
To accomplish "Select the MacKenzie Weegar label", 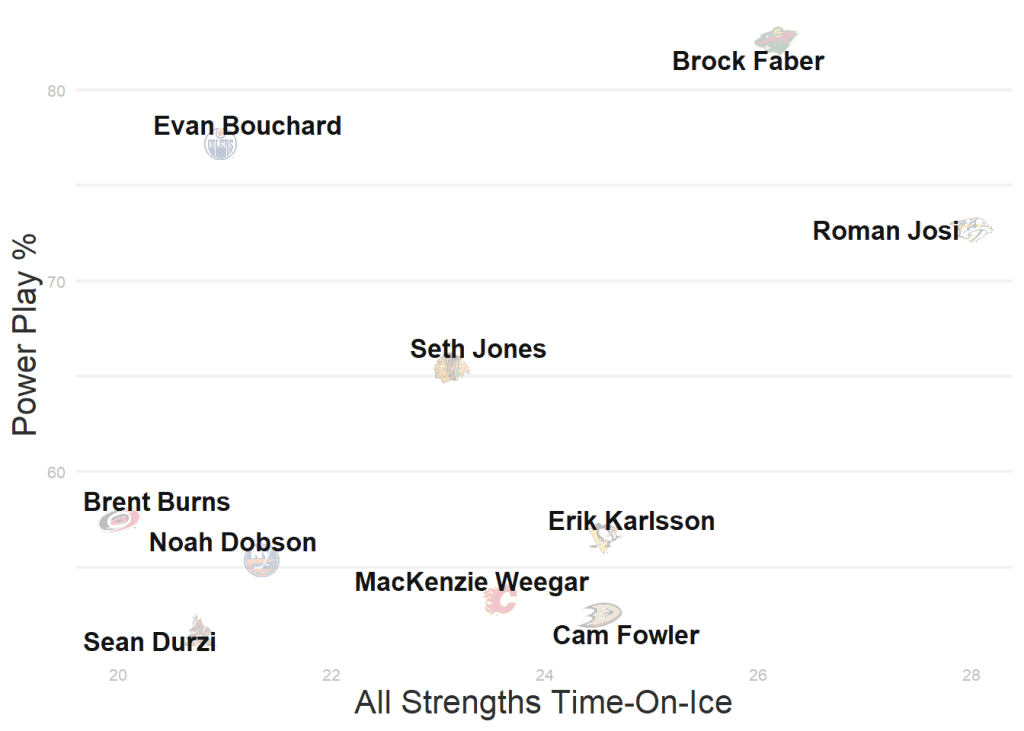I will [471, 582].
